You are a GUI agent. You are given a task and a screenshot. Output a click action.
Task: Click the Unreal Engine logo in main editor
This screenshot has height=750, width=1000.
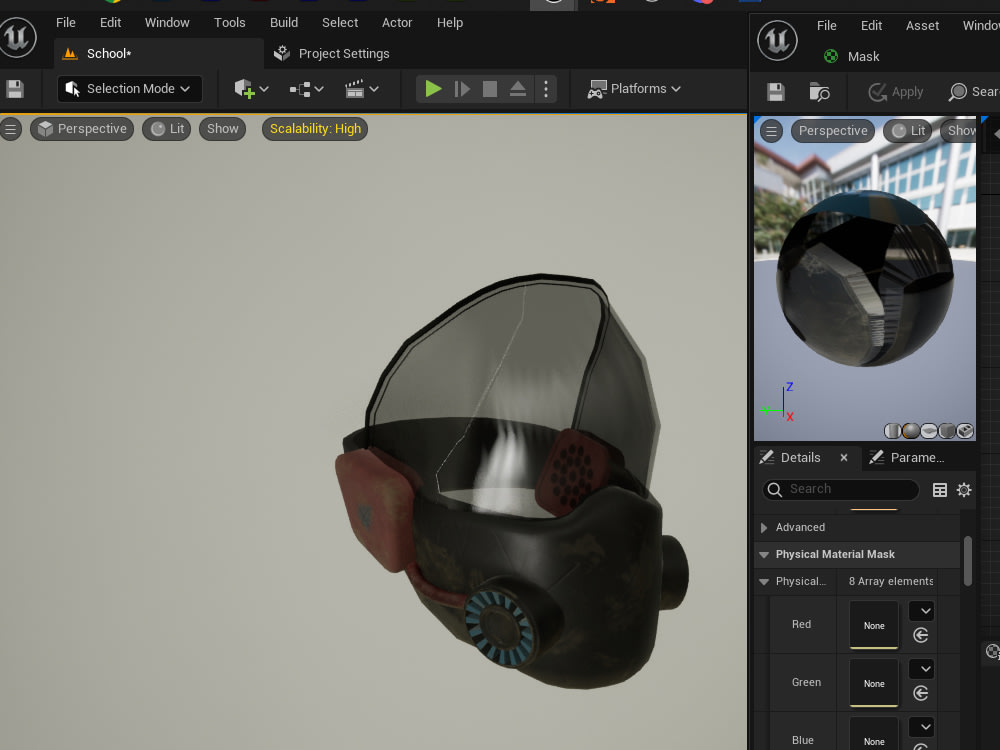(17, 38)
